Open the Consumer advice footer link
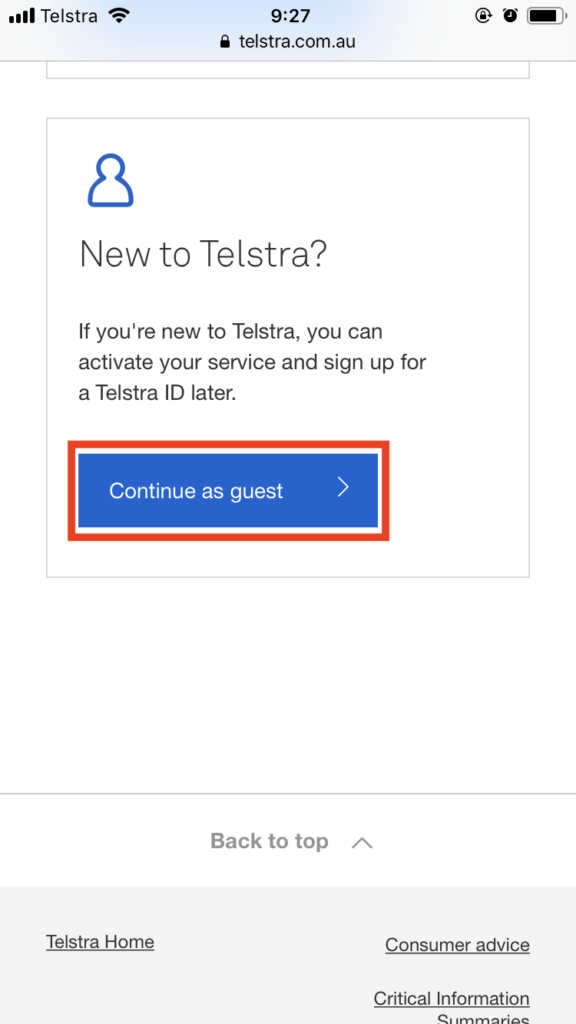The image size is (576, 1024). pos(457,944)
